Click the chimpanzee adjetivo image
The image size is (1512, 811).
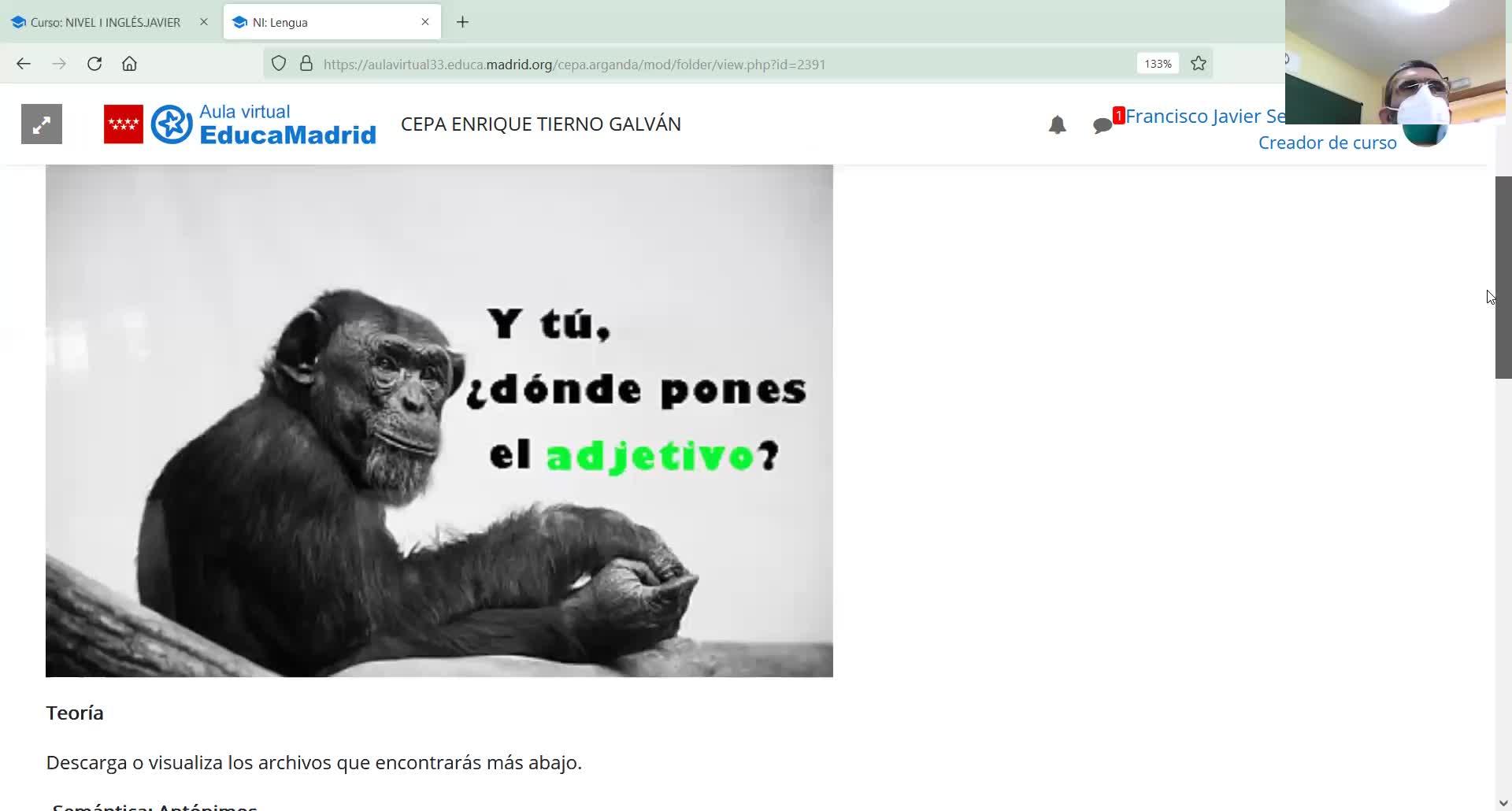[439, 420]
